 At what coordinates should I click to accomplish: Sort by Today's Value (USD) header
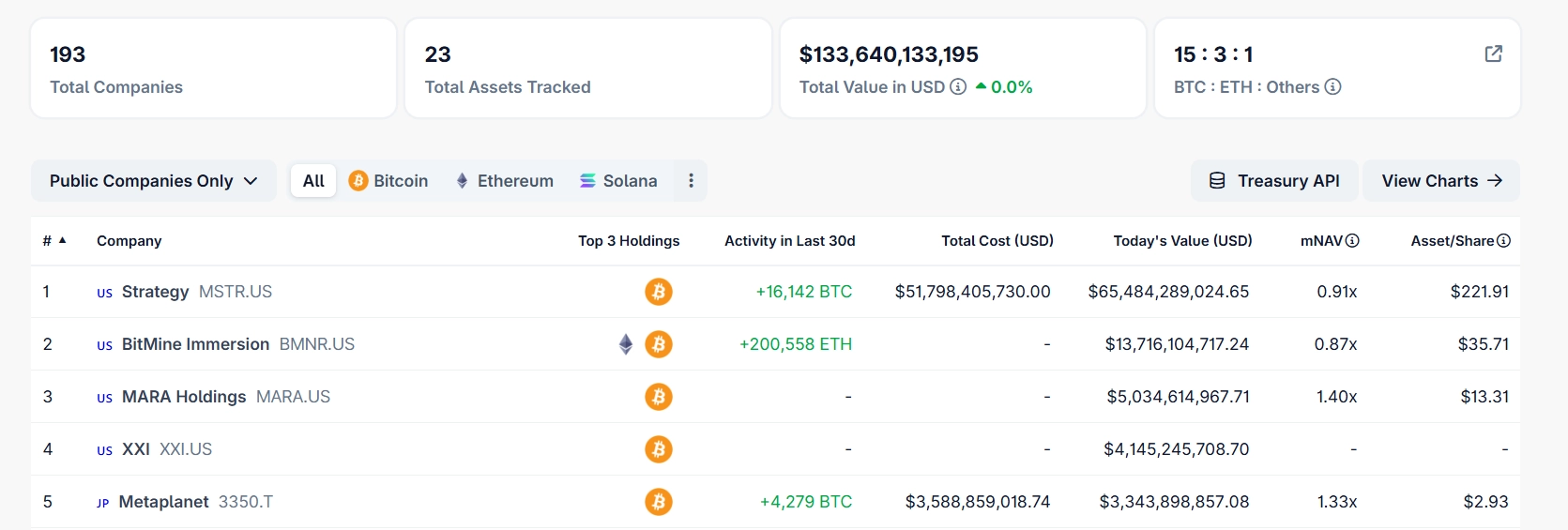(1182, 241)
